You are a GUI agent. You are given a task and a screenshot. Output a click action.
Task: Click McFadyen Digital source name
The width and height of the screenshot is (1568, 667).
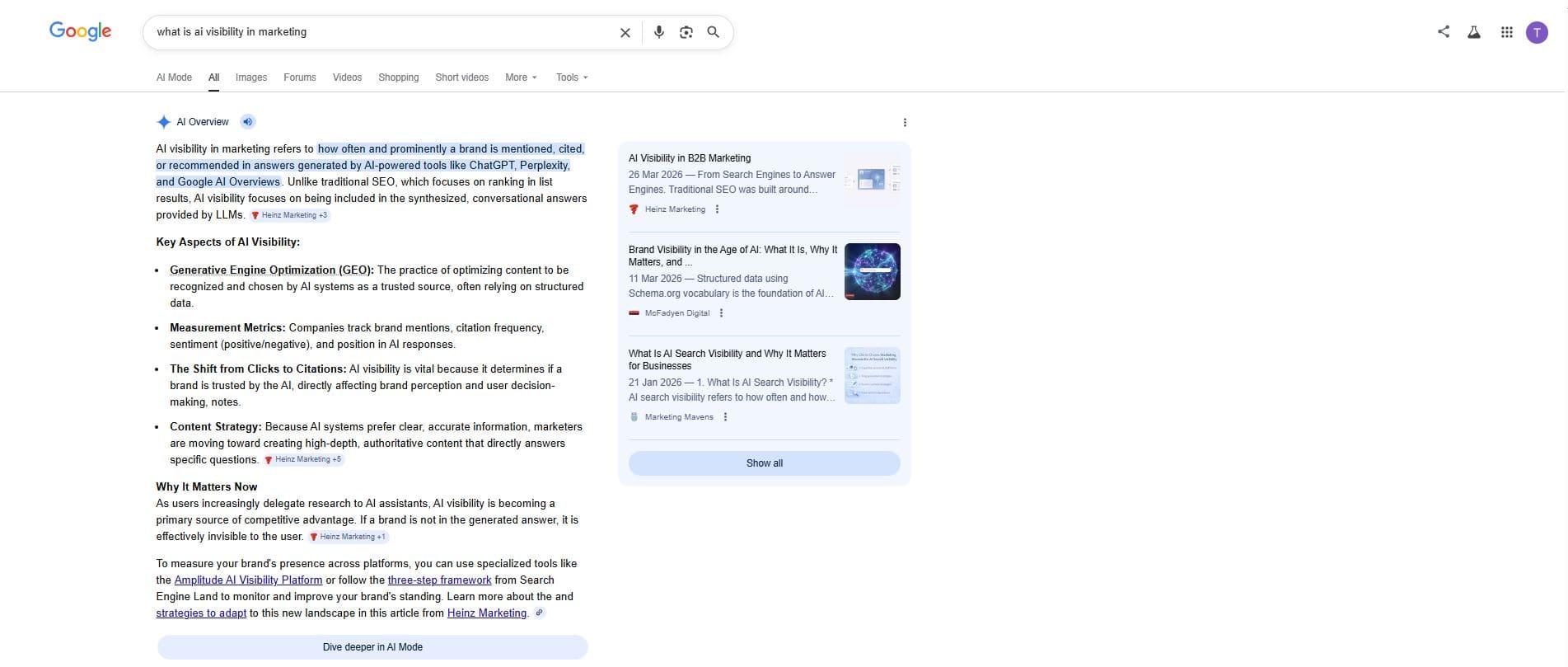[677, 313]
